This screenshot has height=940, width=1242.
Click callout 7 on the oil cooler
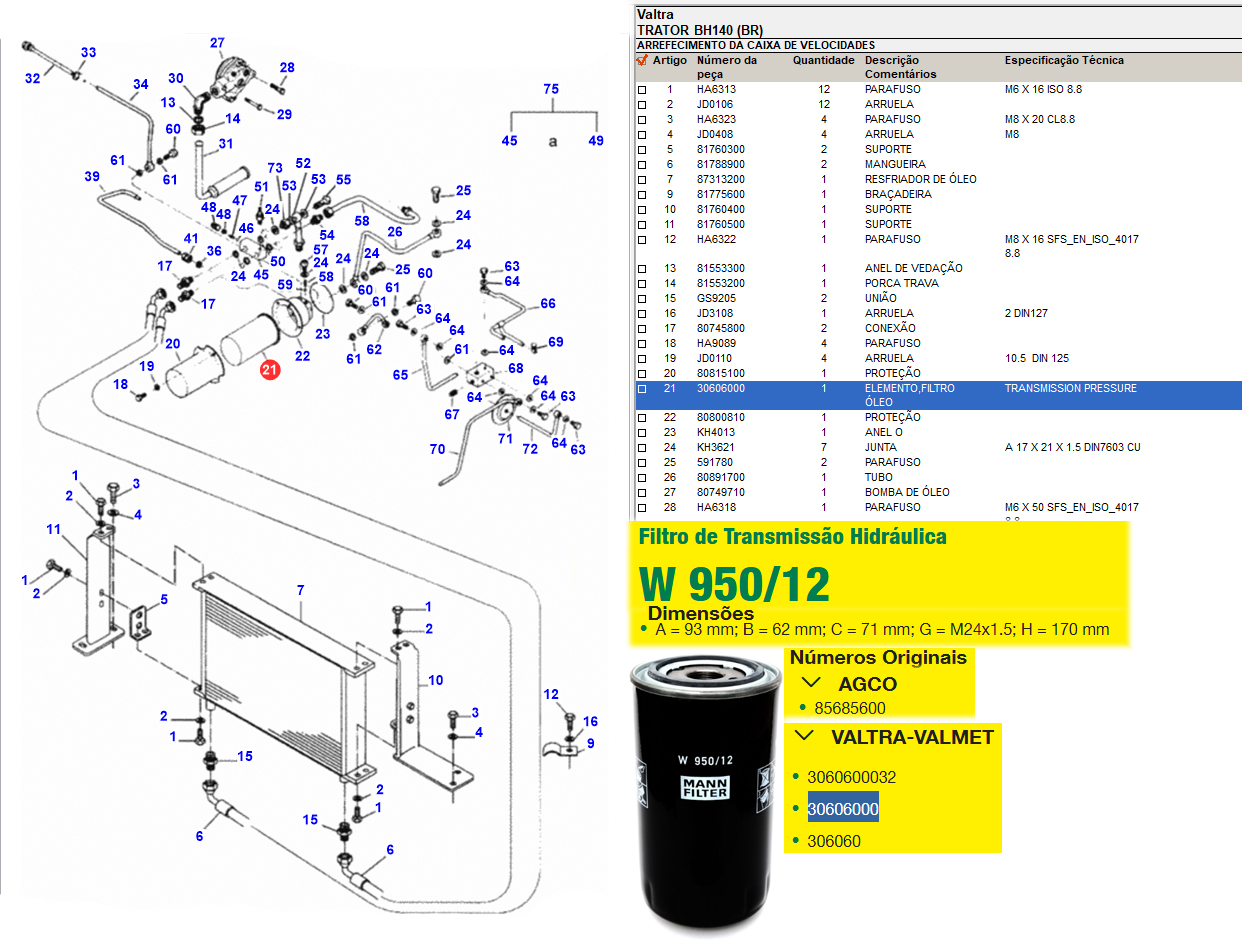click(300, 590)
